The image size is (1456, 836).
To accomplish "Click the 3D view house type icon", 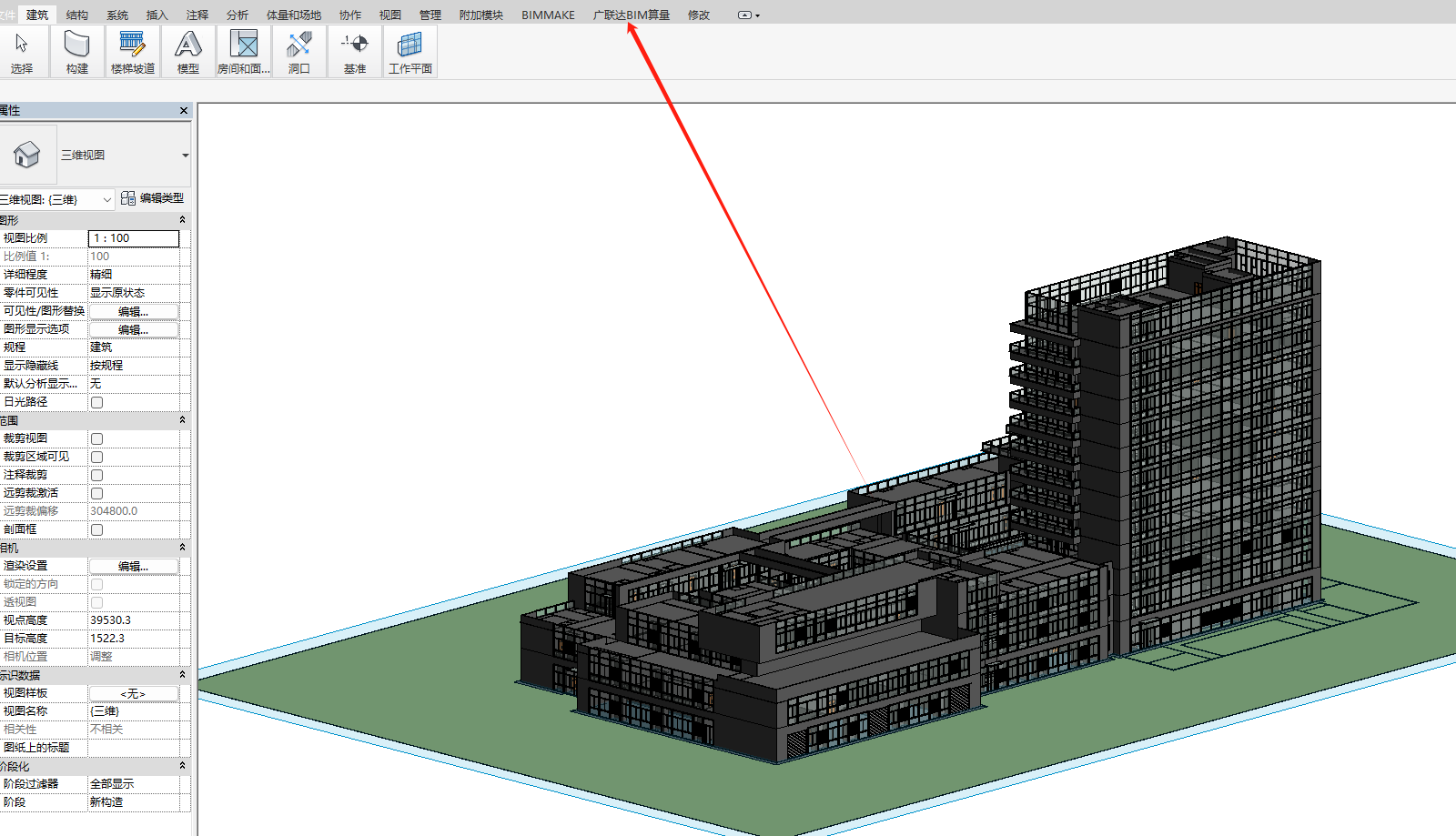I will (x=27, y=155).
